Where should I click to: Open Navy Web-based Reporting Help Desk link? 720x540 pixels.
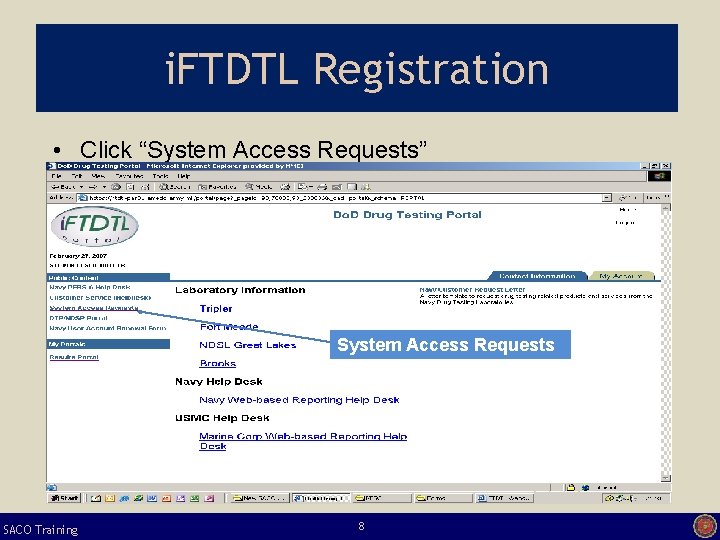(x=299, y=400)
